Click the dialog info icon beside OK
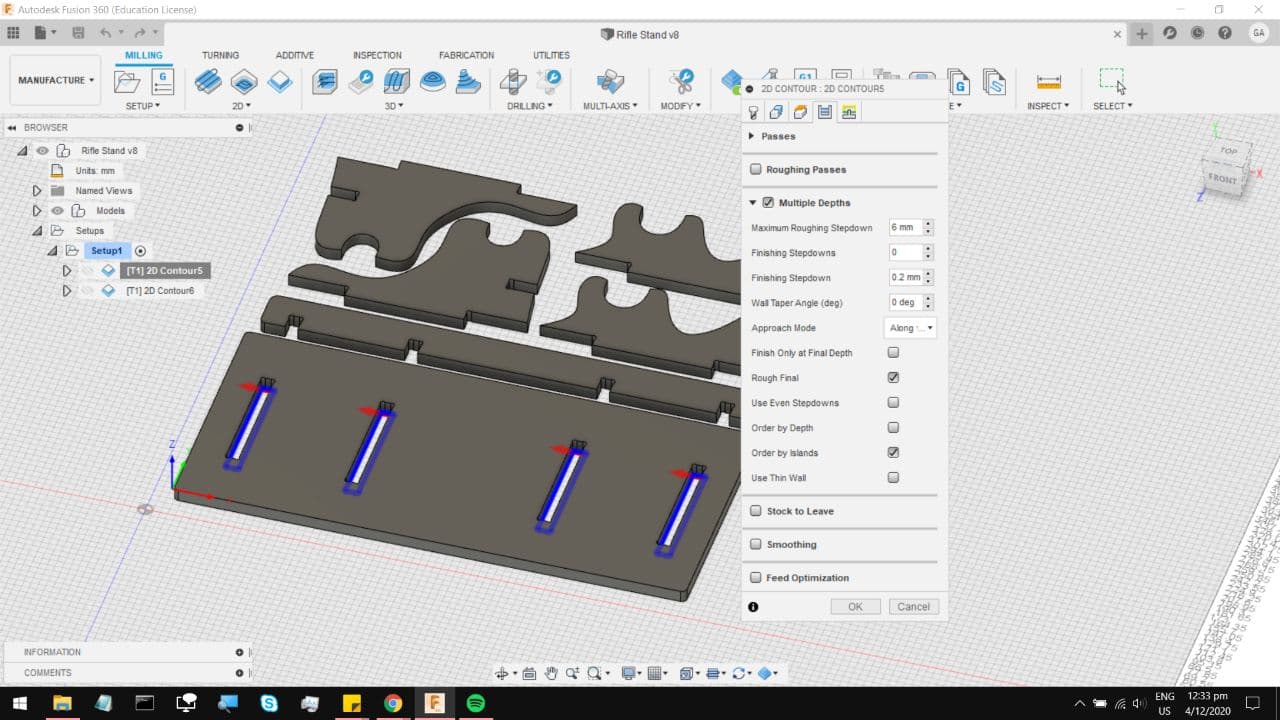Image resolution: width=1280 pixels, height=720 pixels. point(753,607)
